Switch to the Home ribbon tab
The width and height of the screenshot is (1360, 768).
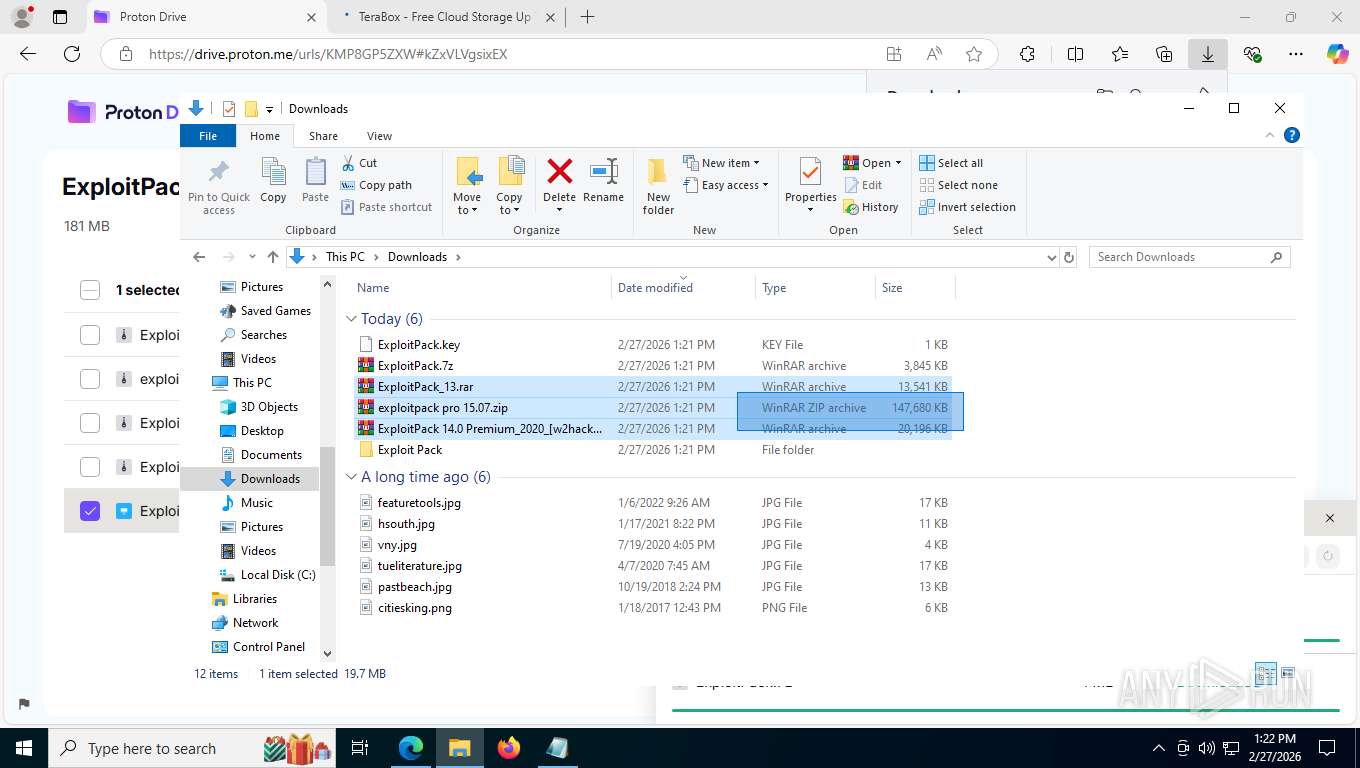click(265, 136)
